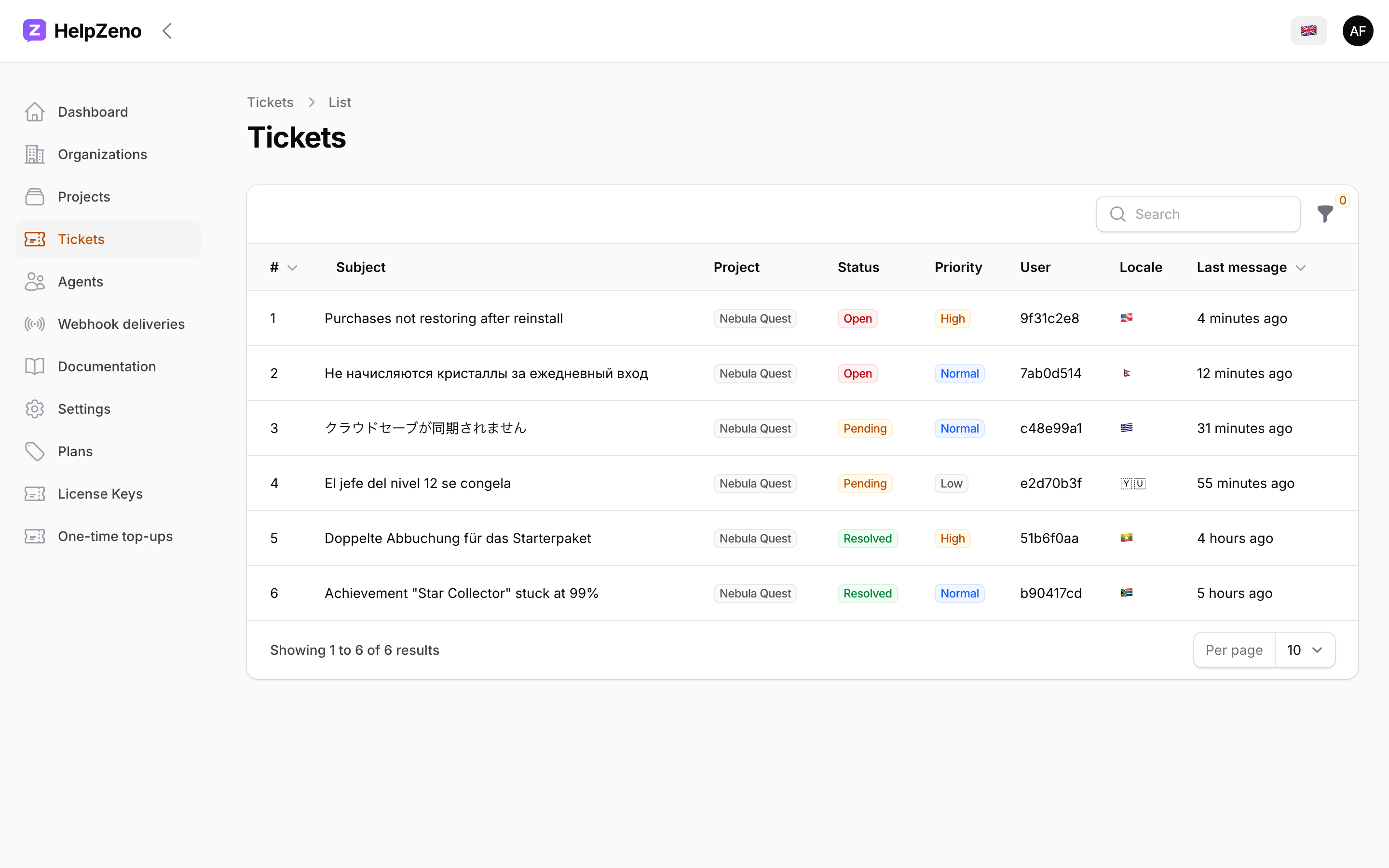Click user ID 9f31c2e8
Image resolution: width=1389 pixels, height=868 pixels.
tap(1049, 319)
